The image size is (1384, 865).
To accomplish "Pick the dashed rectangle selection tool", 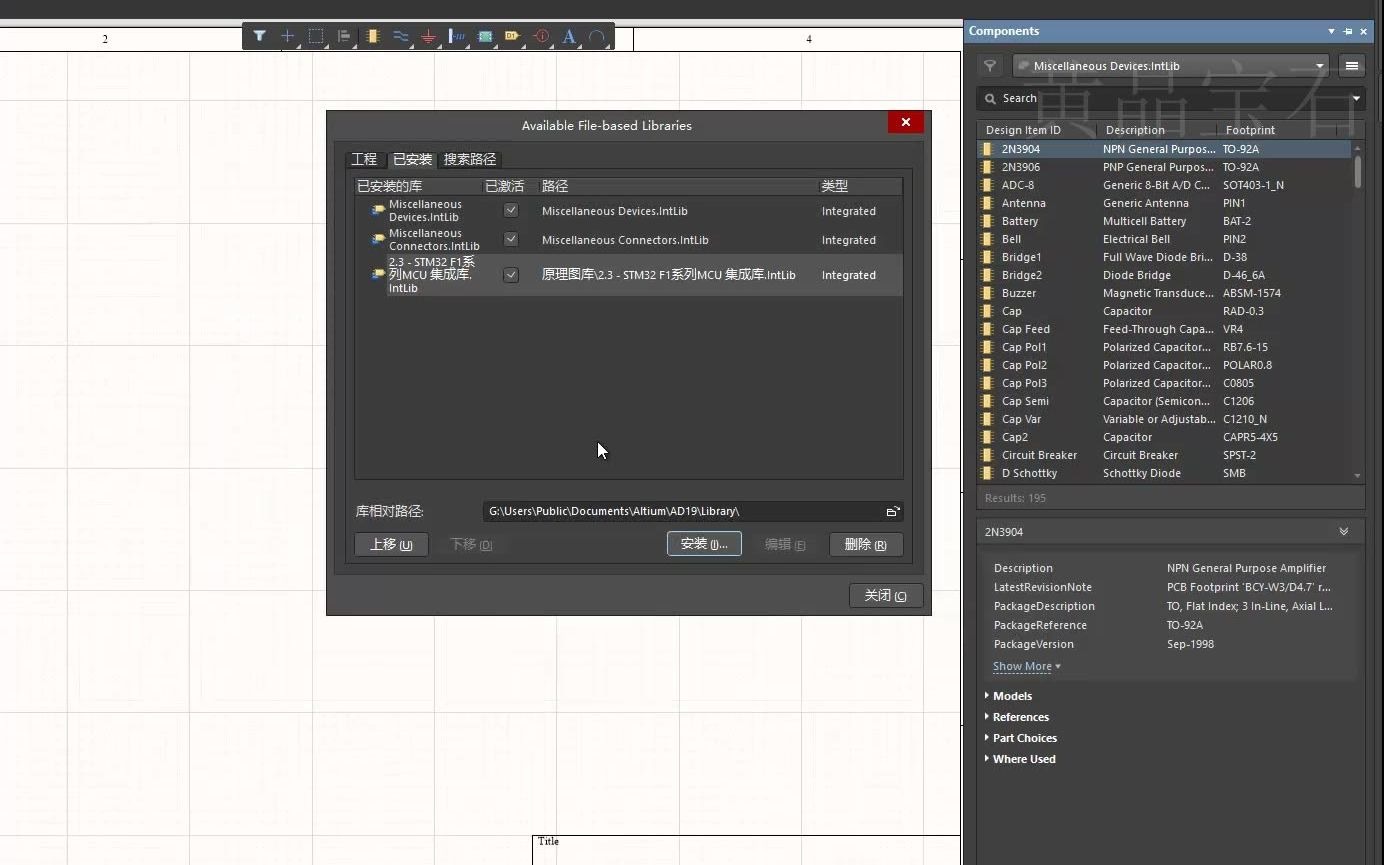I will [316, 36].
